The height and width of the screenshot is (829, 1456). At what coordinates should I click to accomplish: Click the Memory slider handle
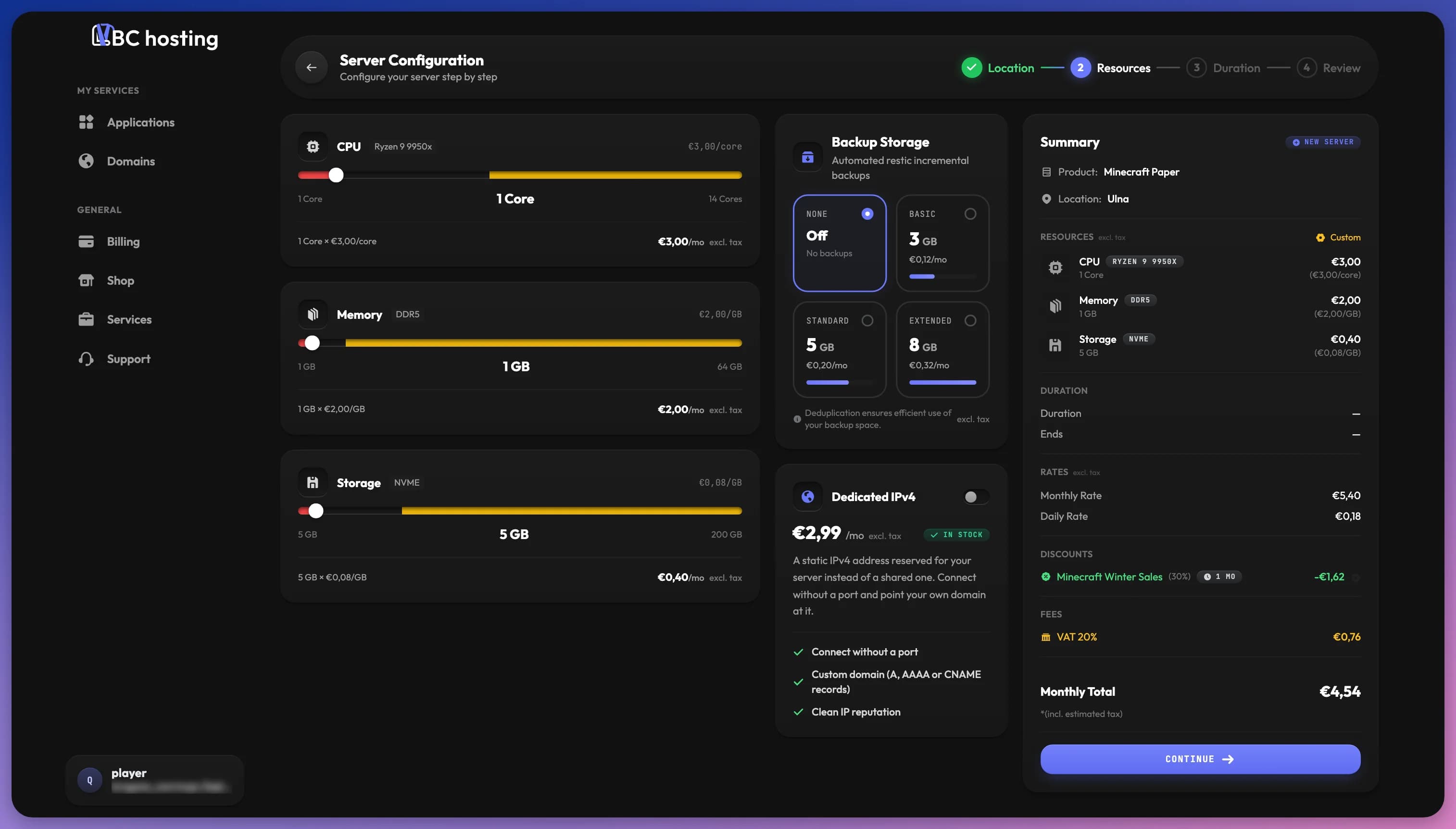312,343
